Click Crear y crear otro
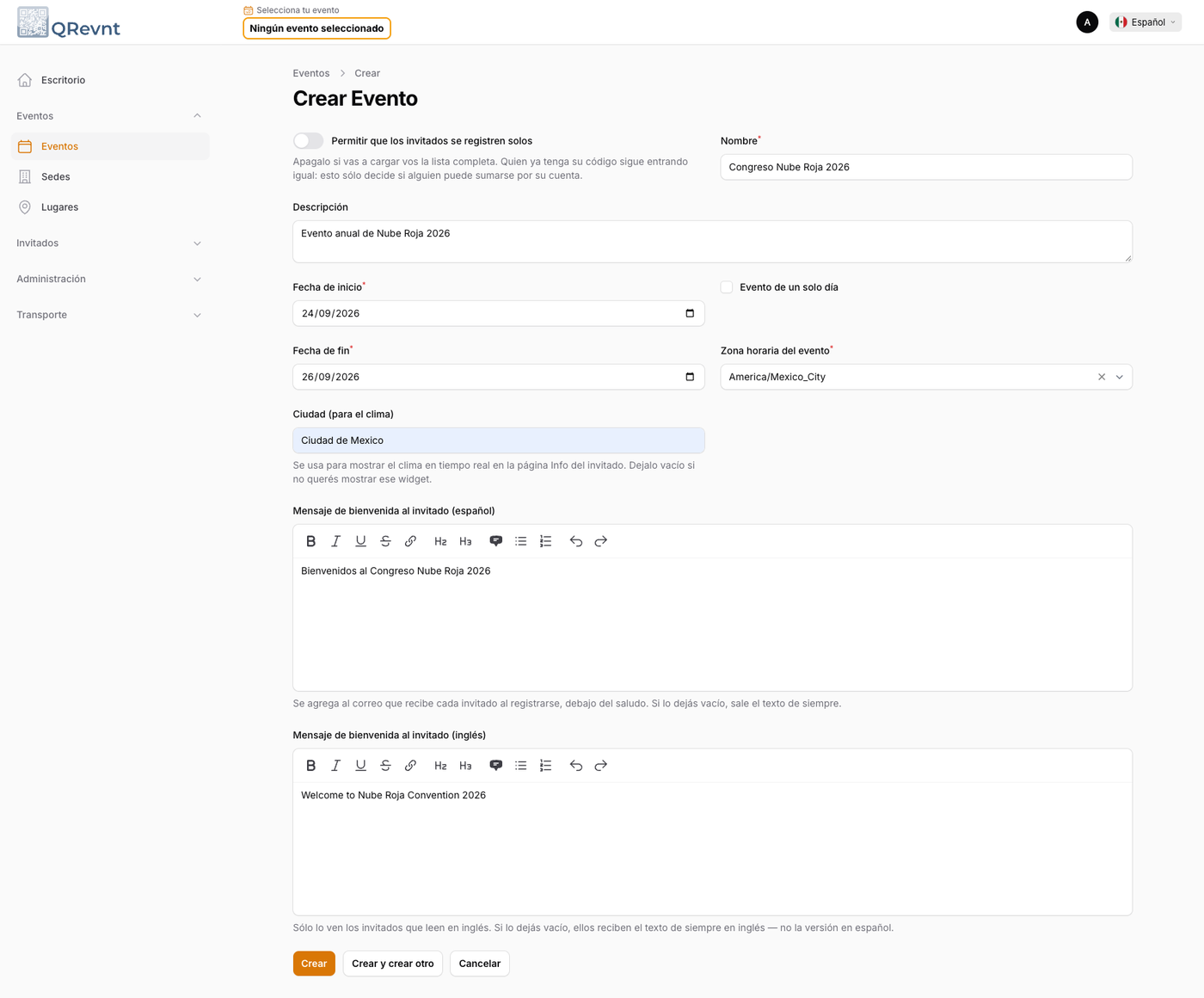The height and width of the screenshot is (998, 1204). 393,964
